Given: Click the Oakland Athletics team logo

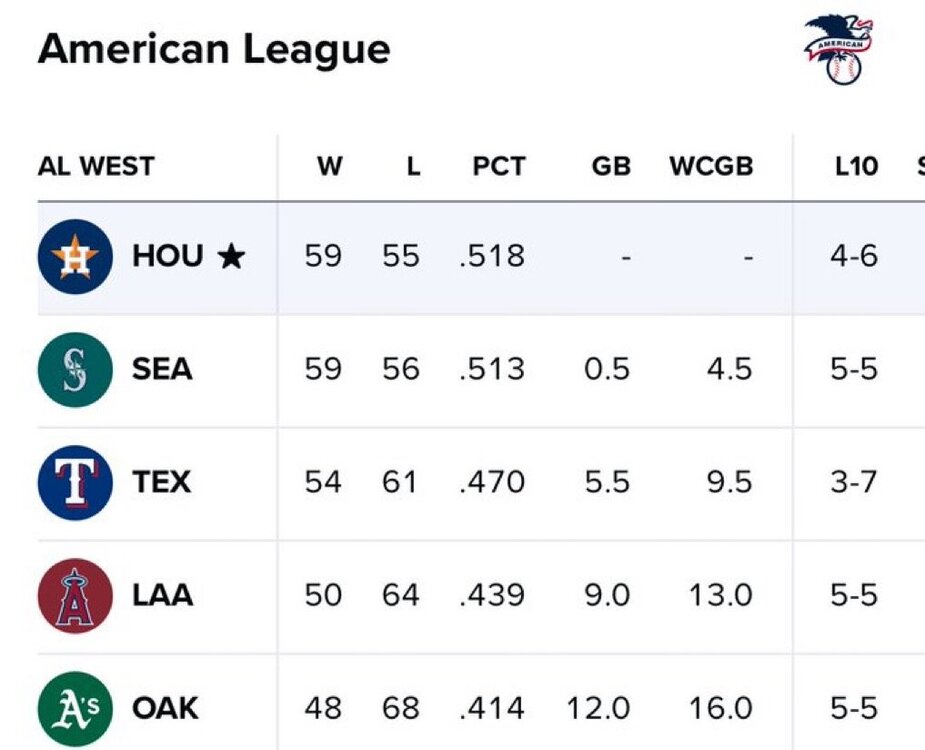Looking at the screenshot, I should [75, 708].
